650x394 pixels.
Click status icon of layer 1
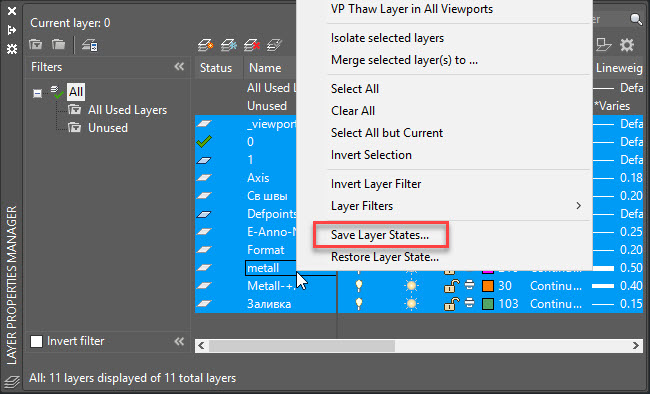point(204,160)
